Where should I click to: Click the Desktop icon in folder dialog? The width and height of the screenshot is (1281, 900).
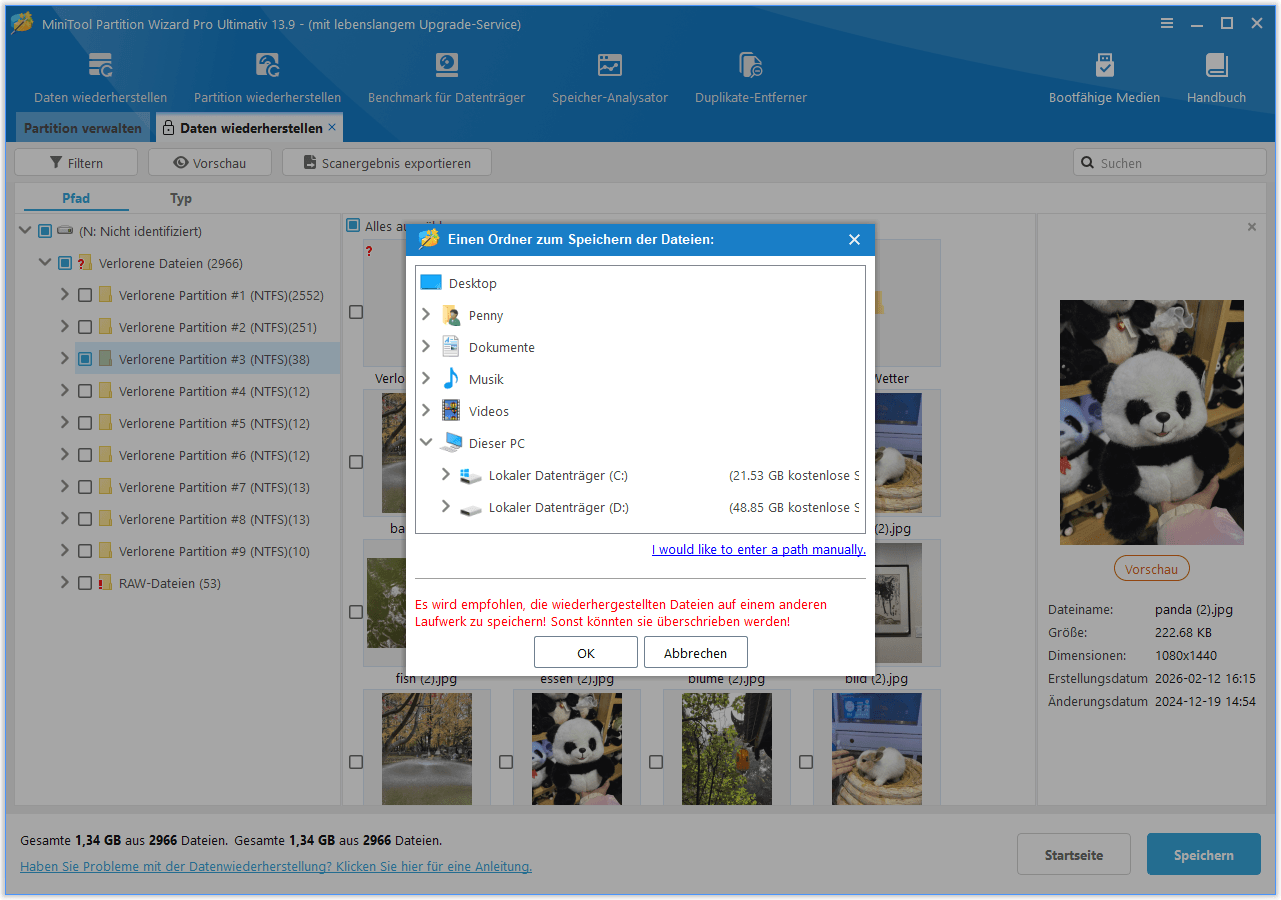431,283
